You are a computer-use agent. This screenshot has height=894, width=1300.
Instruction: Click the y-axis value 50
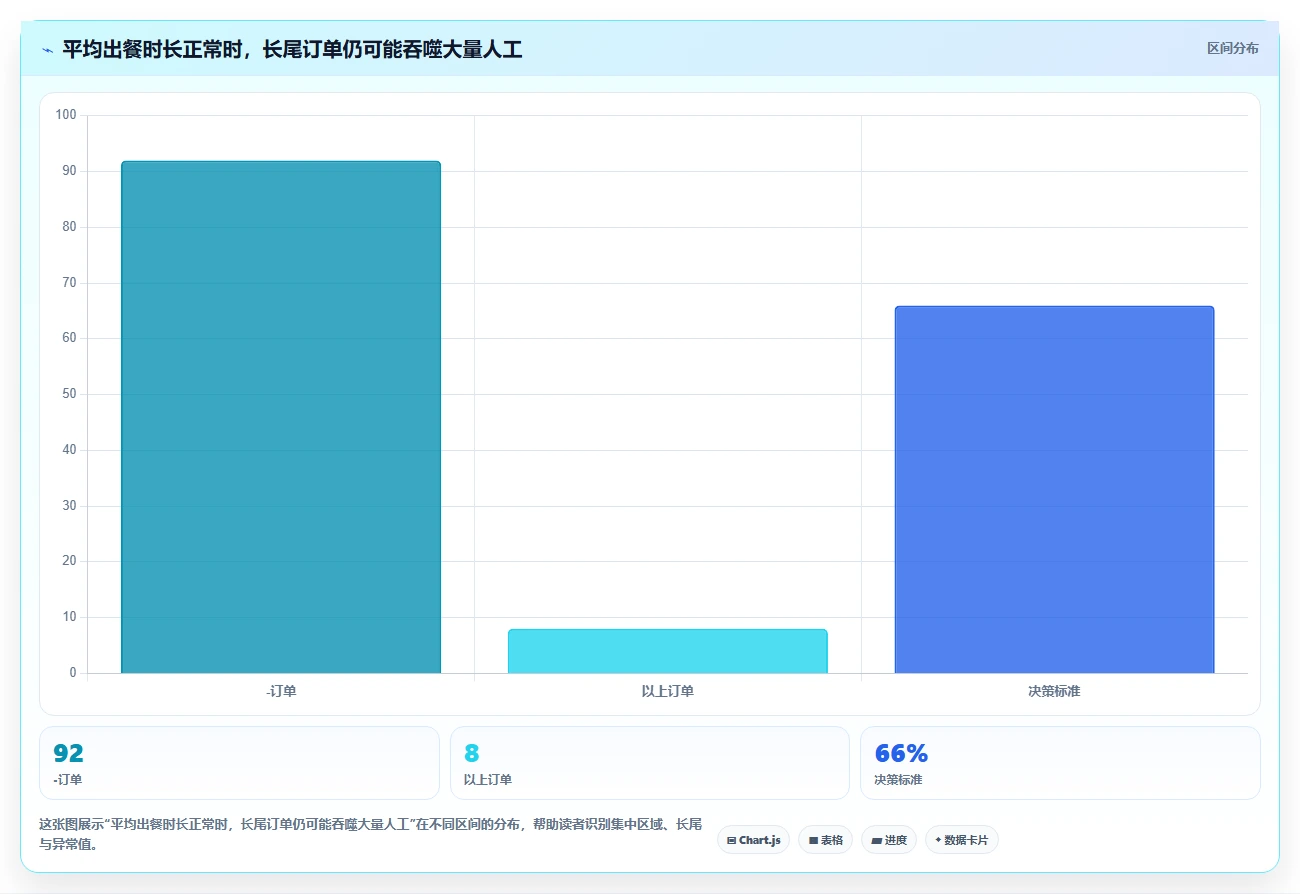point(69,394)
